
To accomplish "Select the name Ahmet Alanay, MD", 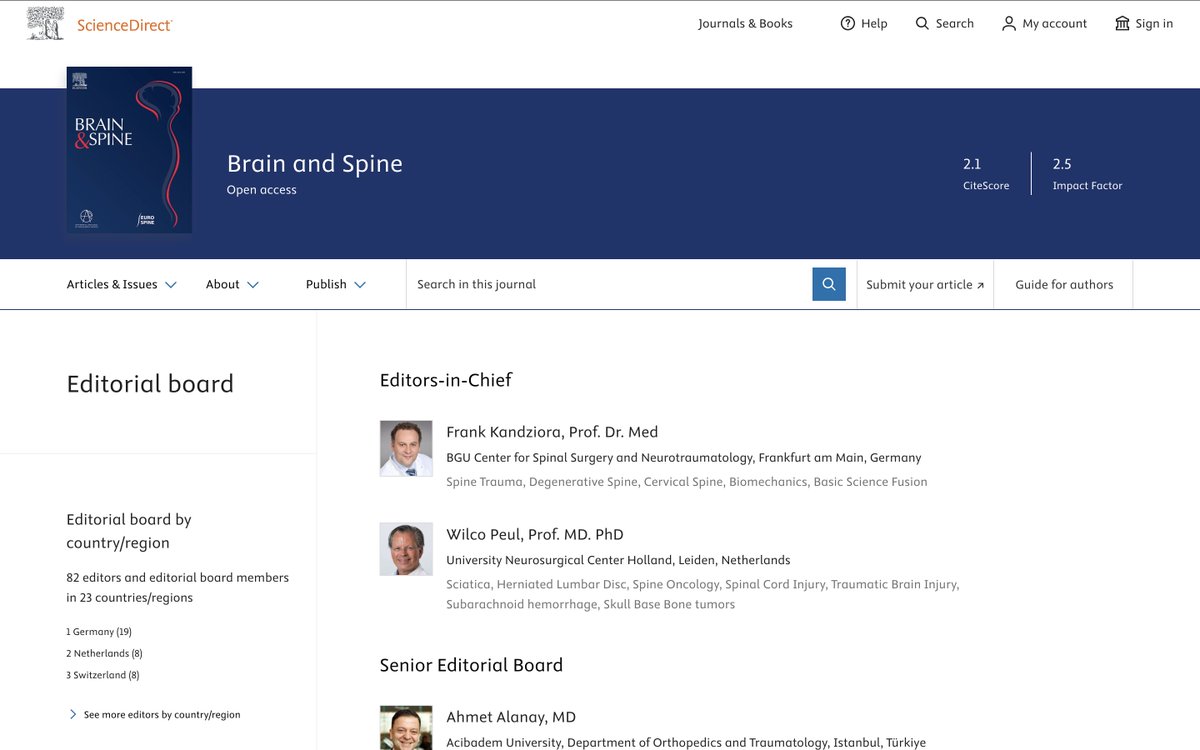I will [x=511, y=717].
